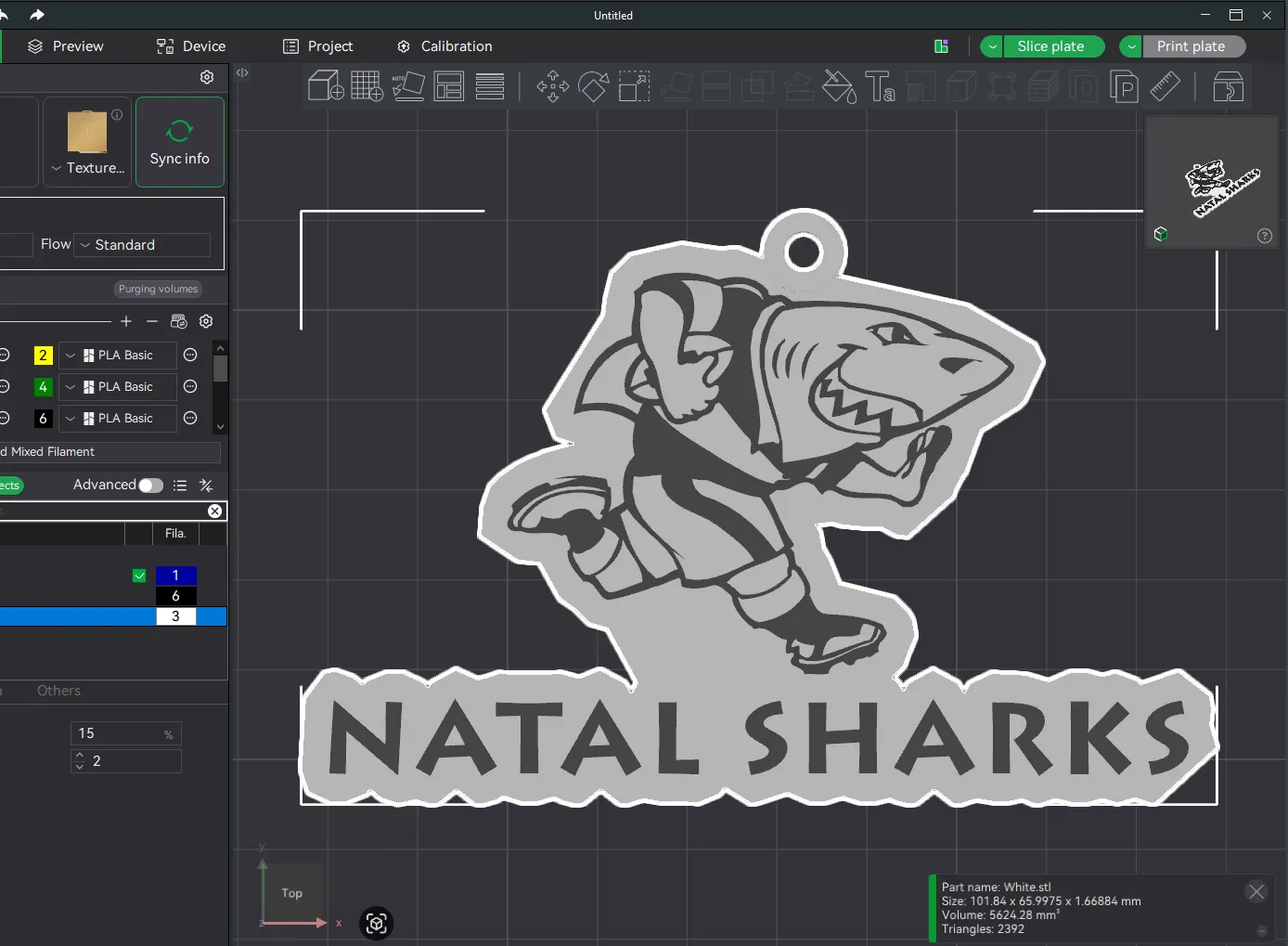Click the toolbar icon with letter P pages
The height and width of the screenshot is (946, 1288).
1125,86
